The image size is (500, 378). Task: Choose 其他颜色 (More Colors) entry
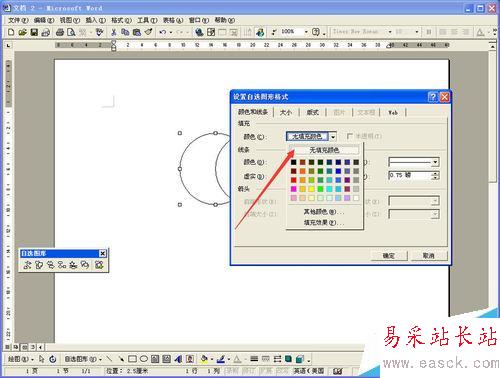pos(324,212)
